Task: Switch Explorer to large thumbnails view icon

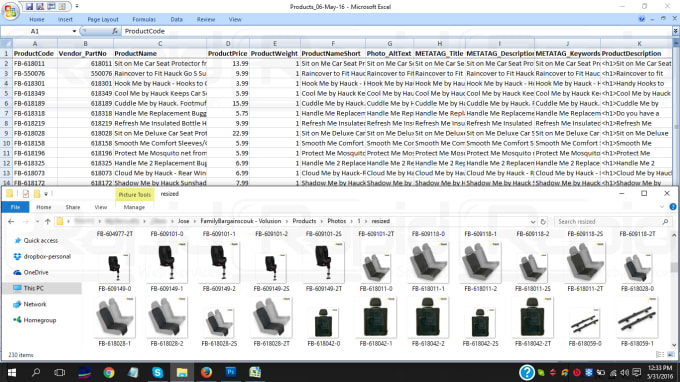Action: (670, 355)
